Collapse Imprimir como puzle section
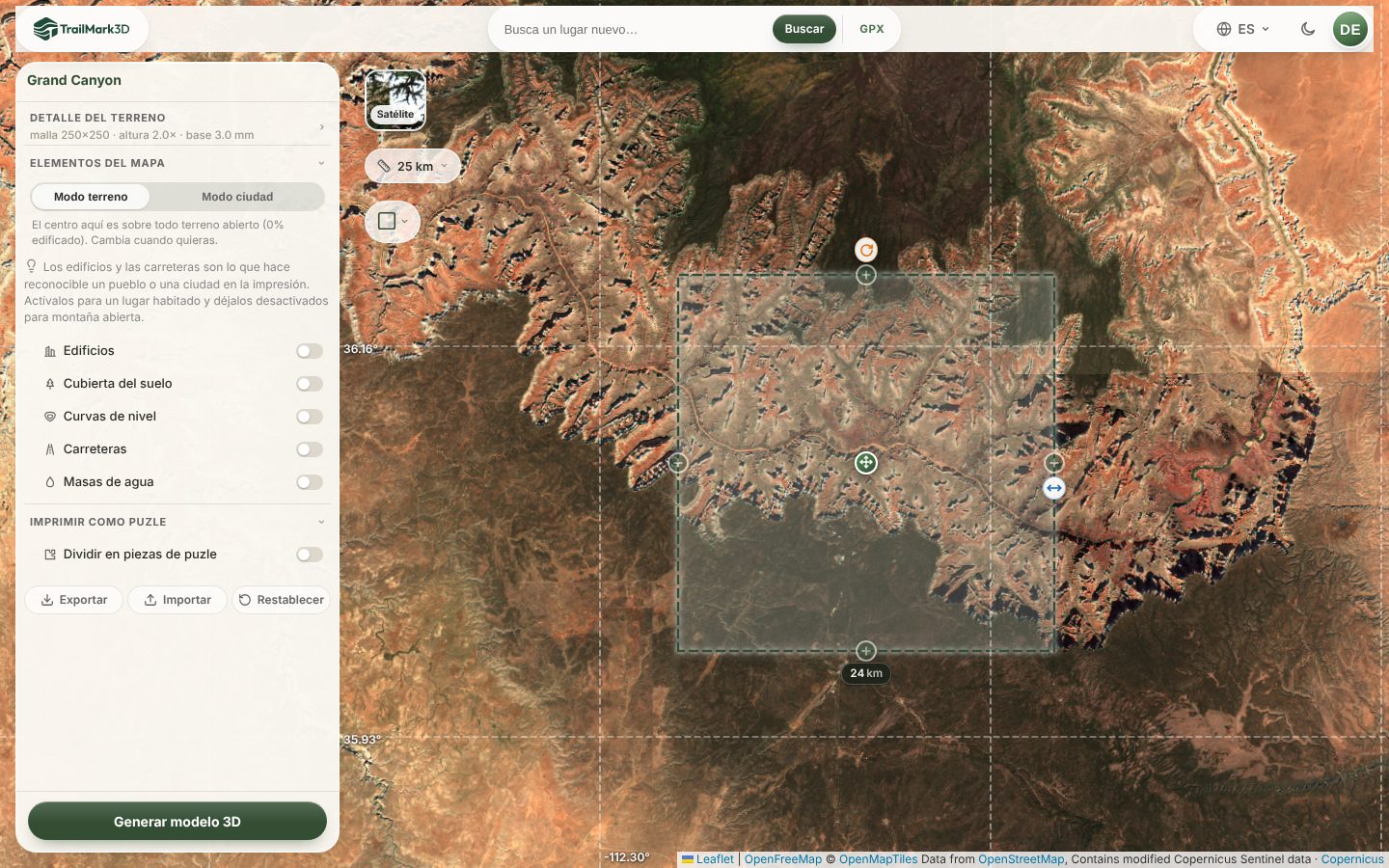Viewport: 1389px width, 868px height. [177, 522]
